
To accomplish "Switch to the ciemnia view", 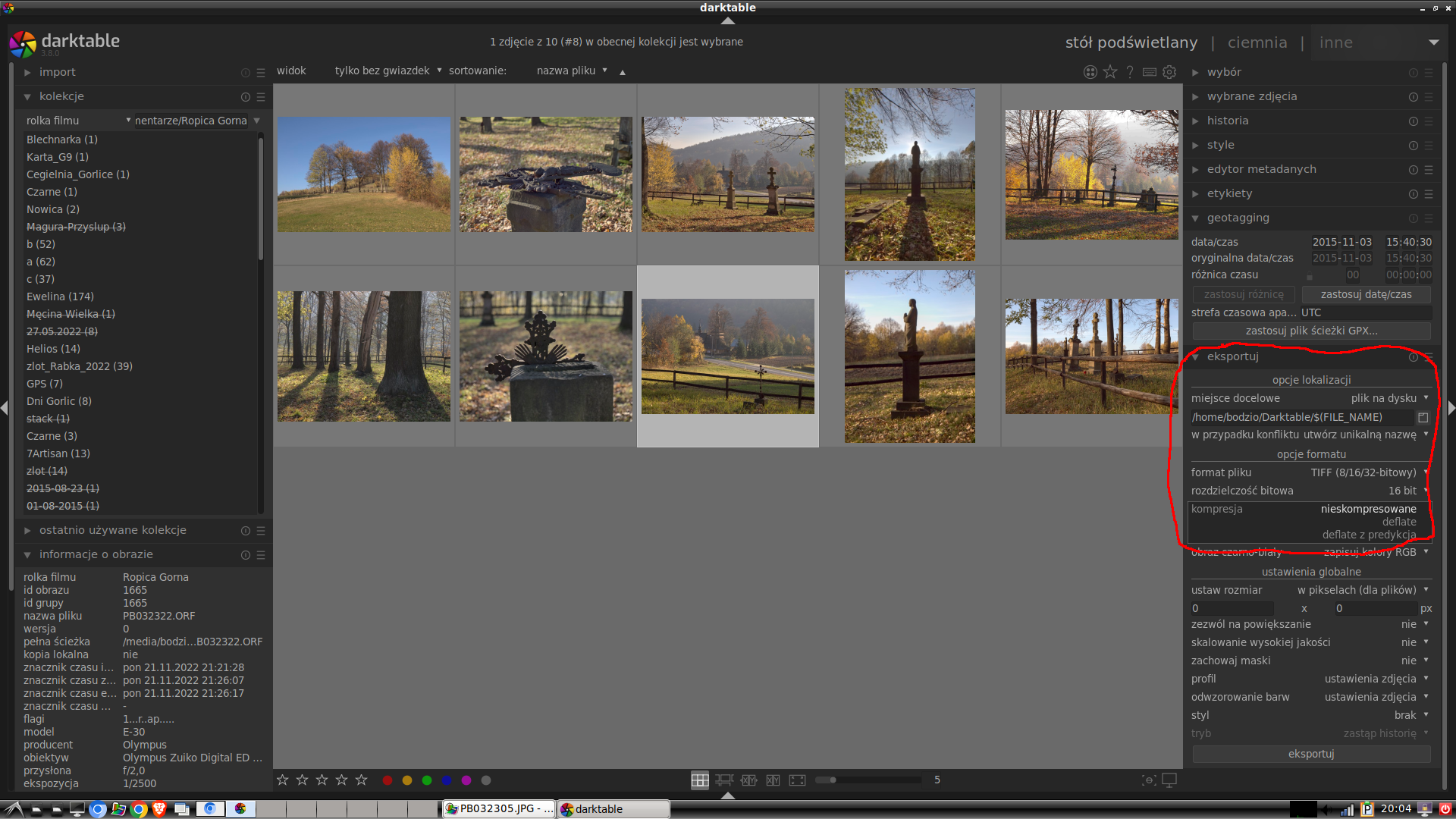I will pos(1257,42).
